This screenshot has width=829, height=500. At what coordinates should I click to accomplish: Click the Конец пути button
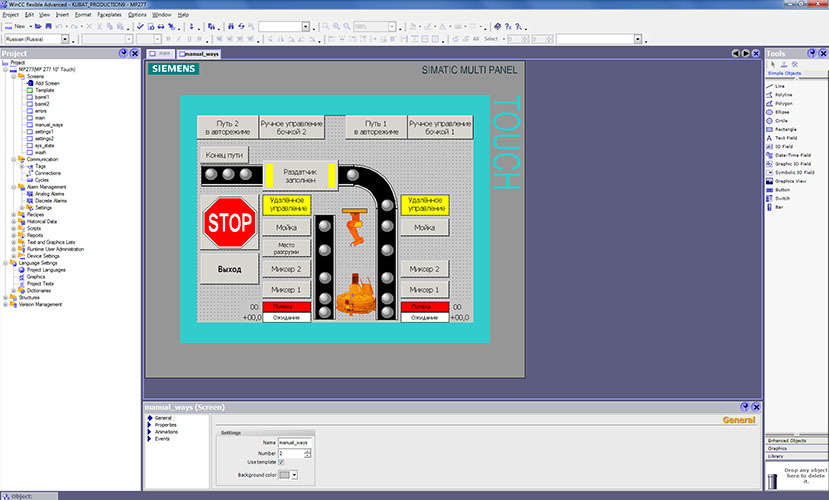coord(224,155)
